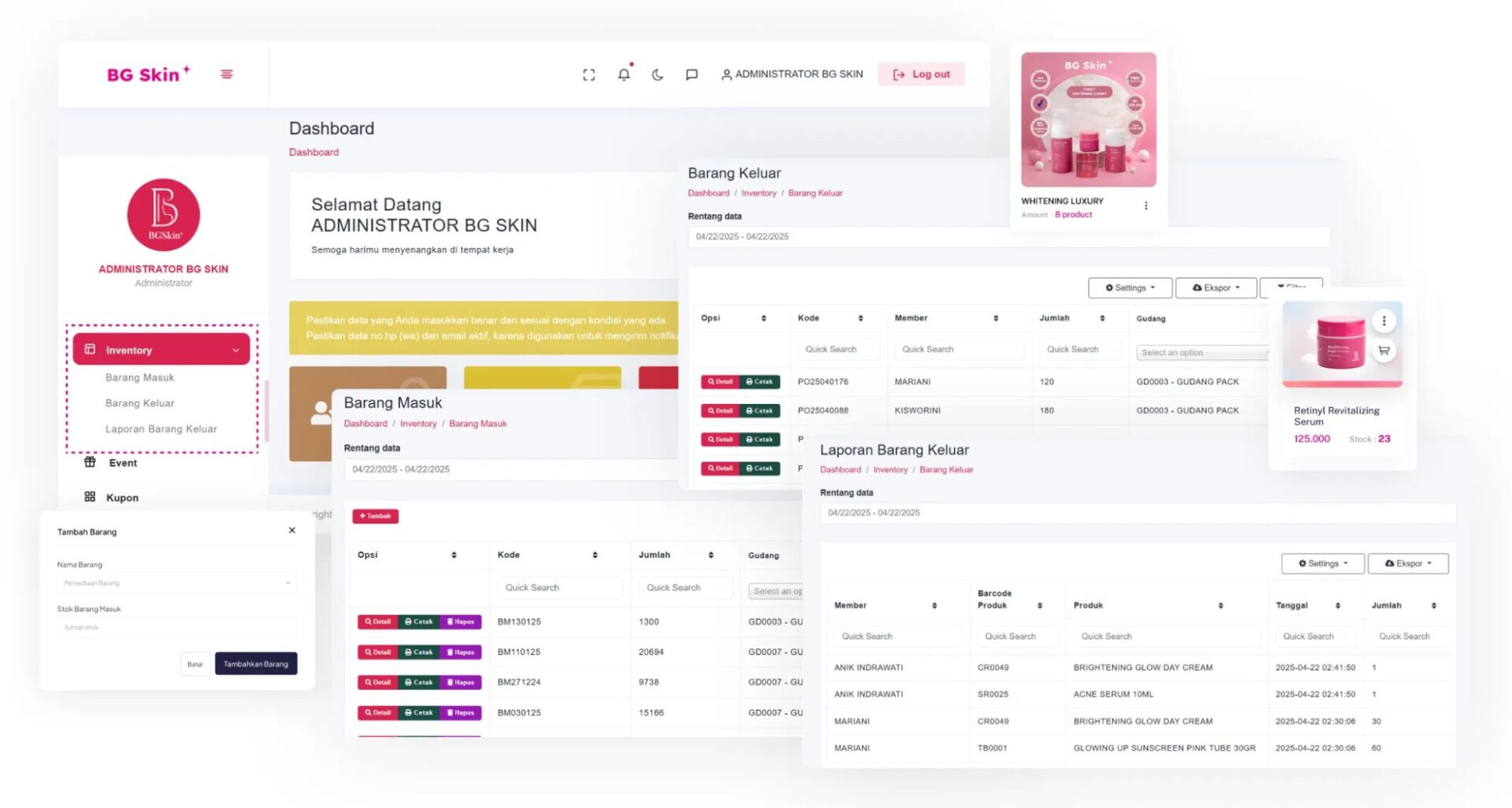Screen dimensions: 1512x808
Task: Toggle the hamburger menu next to BG Skin logo
Action: click(227, 74)
